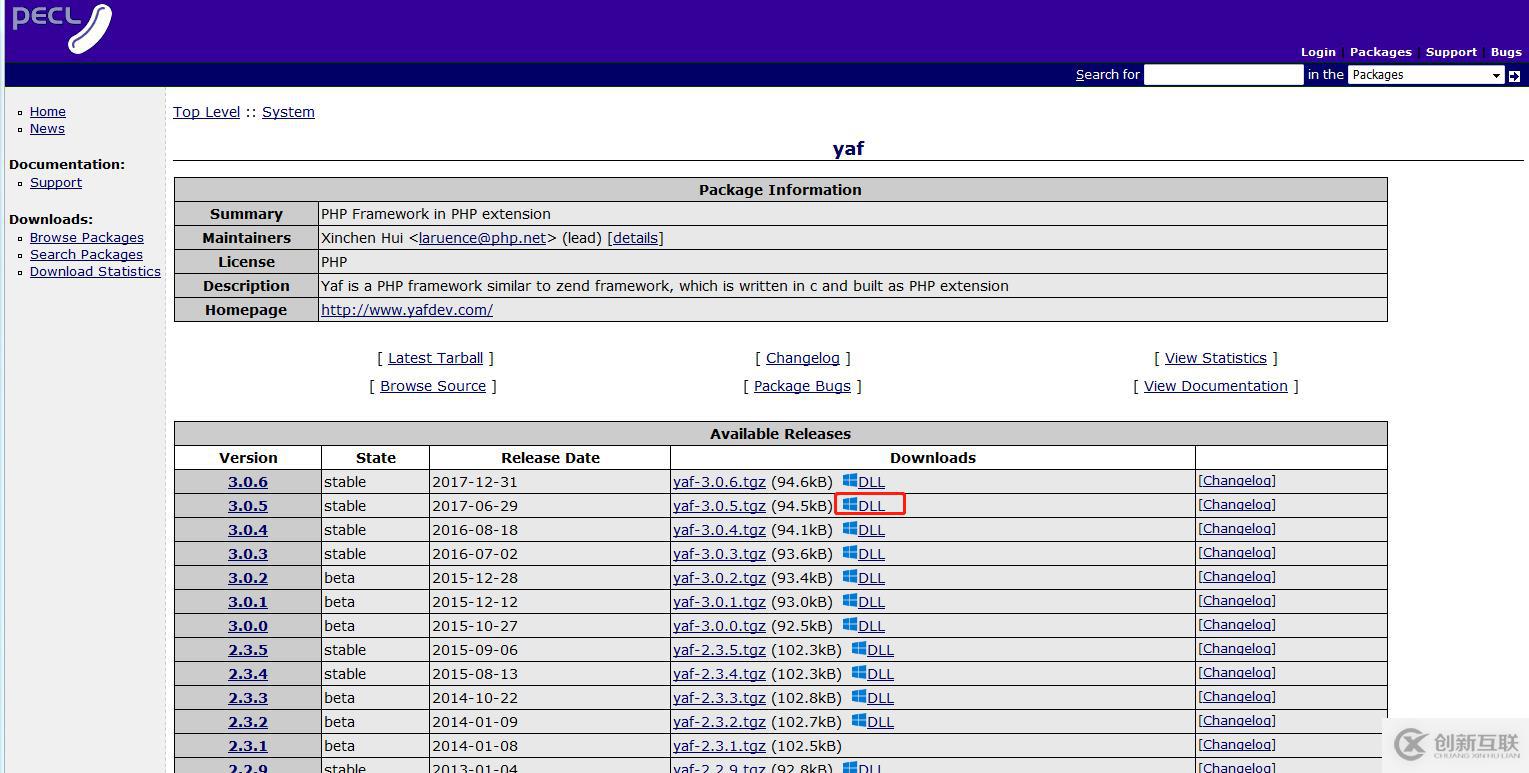
Task: Email maintainer laruence@php.net
Action: tap(483, 238)
